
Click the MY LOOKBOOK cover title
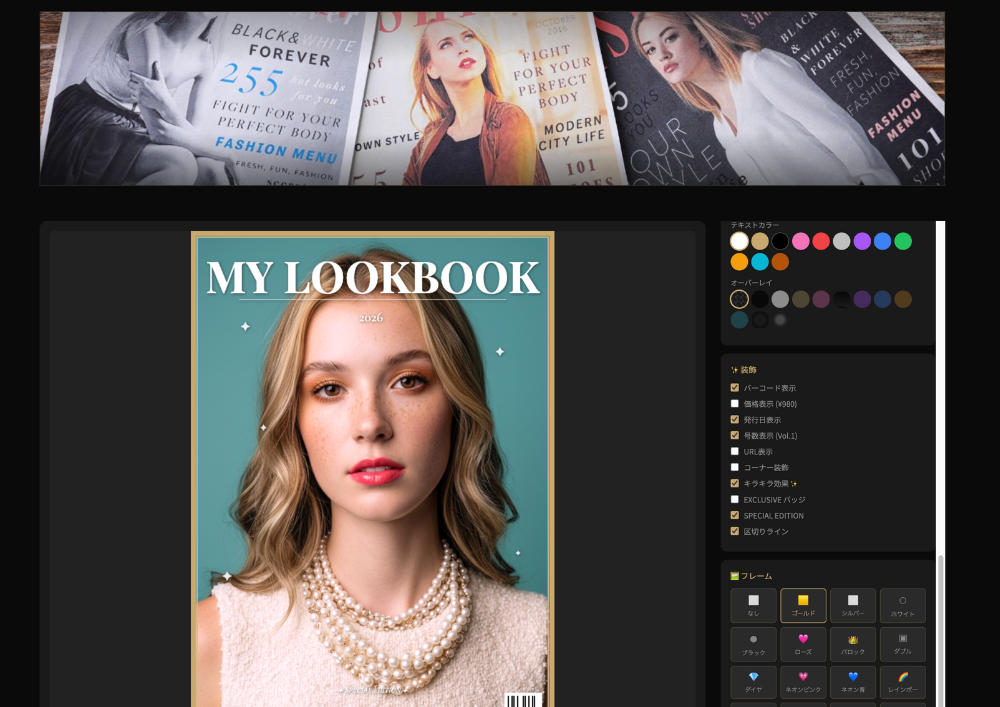(372, 278)
